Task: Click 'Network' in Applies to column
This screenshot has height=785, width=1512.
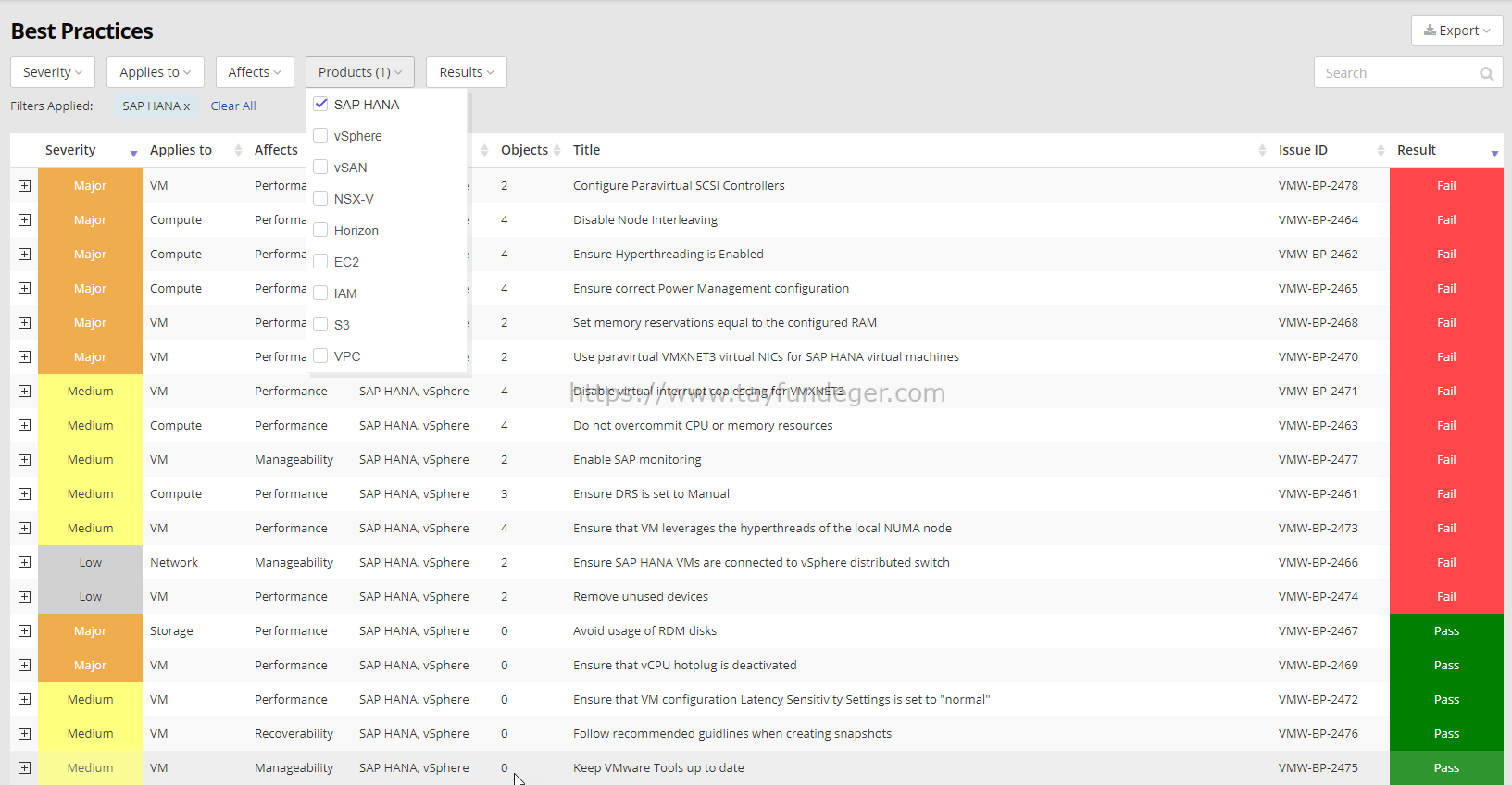Action: click(174, 562)
